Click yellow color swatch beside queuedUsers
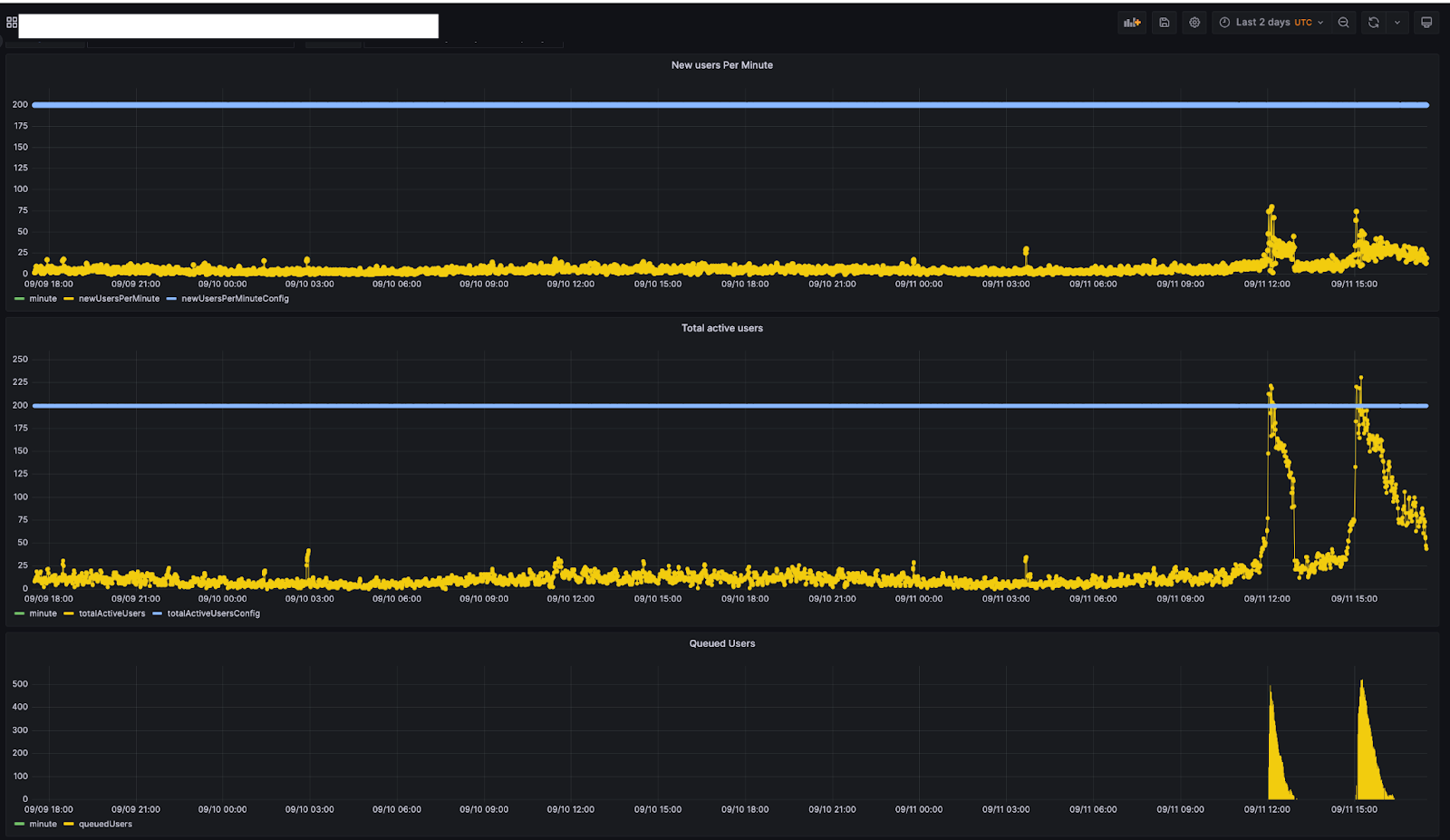Screen dimensions: 1450x840 click(x=69, y=824)
